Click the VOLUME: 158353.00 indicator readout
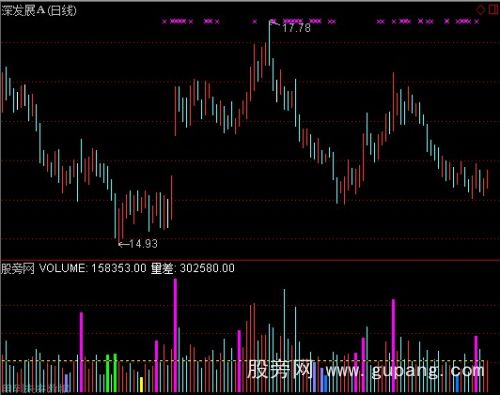This screenshot has width=500, height=395. 93,268
